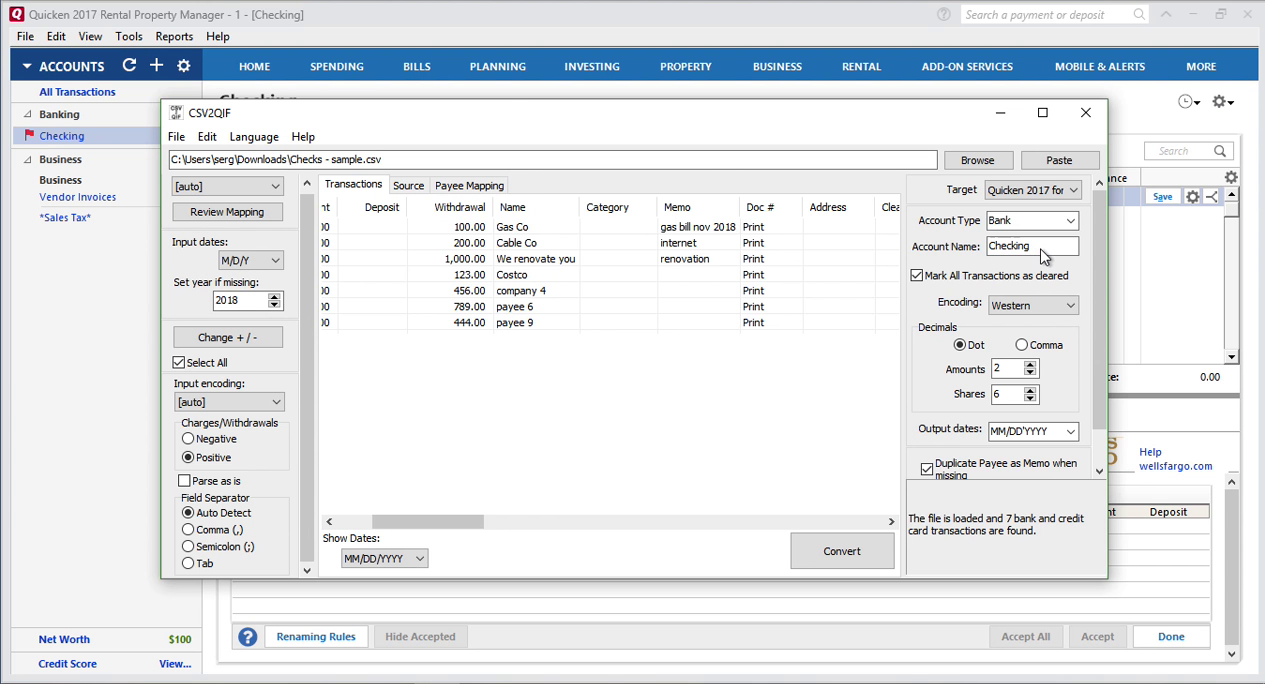Screen dimensions: 1265x684
Task: Click the search magnifier in Quicken title bar
Action: coord(1139,14)
